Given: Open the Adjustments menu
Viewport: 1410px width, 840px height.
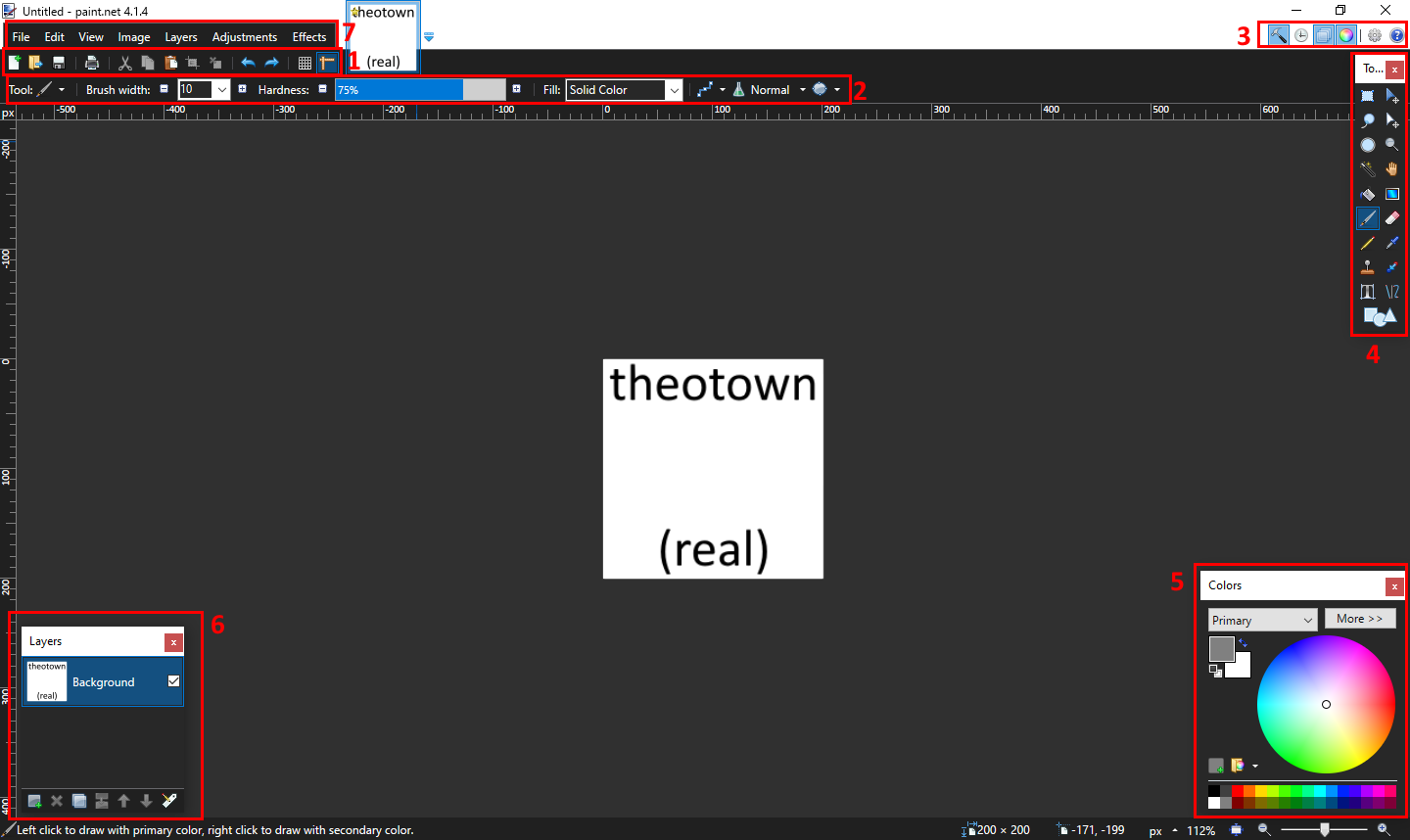Looking at the screenshot, I should coord(245,37).
